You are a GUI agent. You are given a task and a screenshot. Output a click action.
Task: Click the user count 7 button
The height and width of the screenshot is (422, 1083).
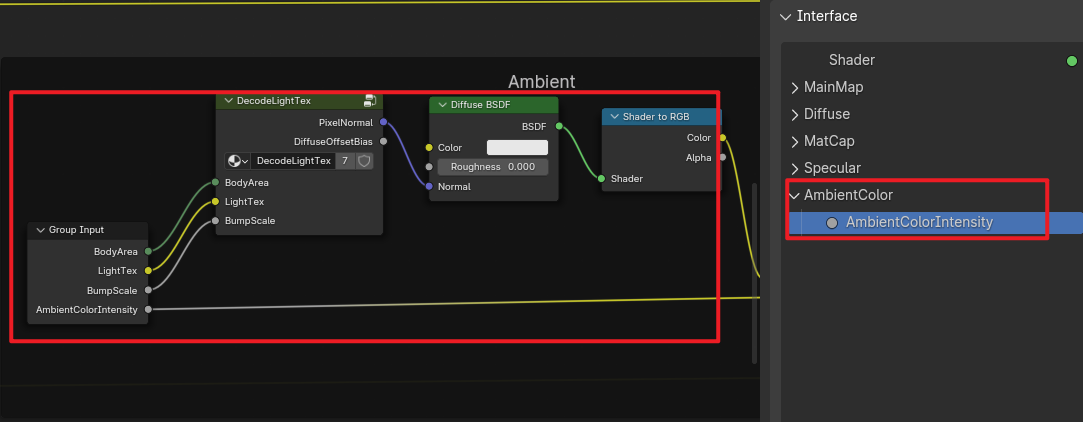(x=345, y=161)
